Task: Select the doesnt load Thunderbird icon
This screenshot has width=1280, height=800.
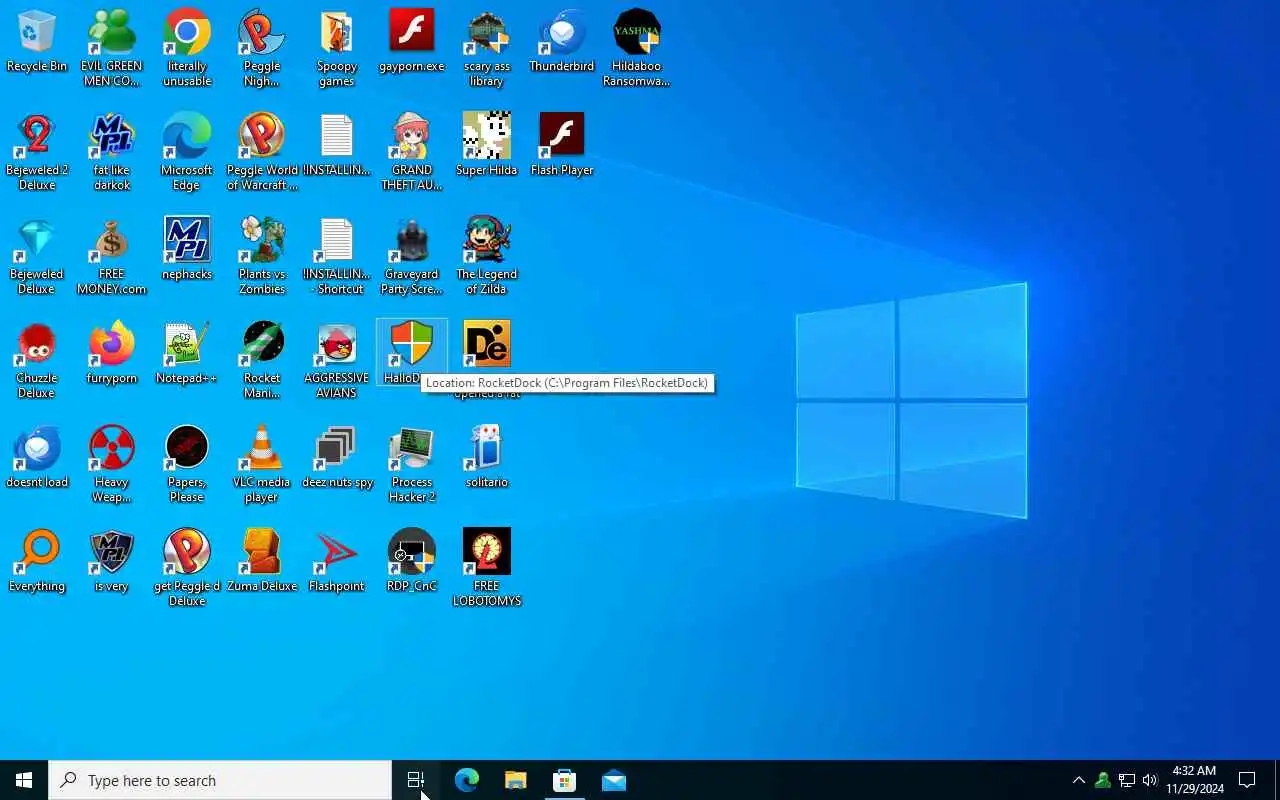Action: point(37,457)
